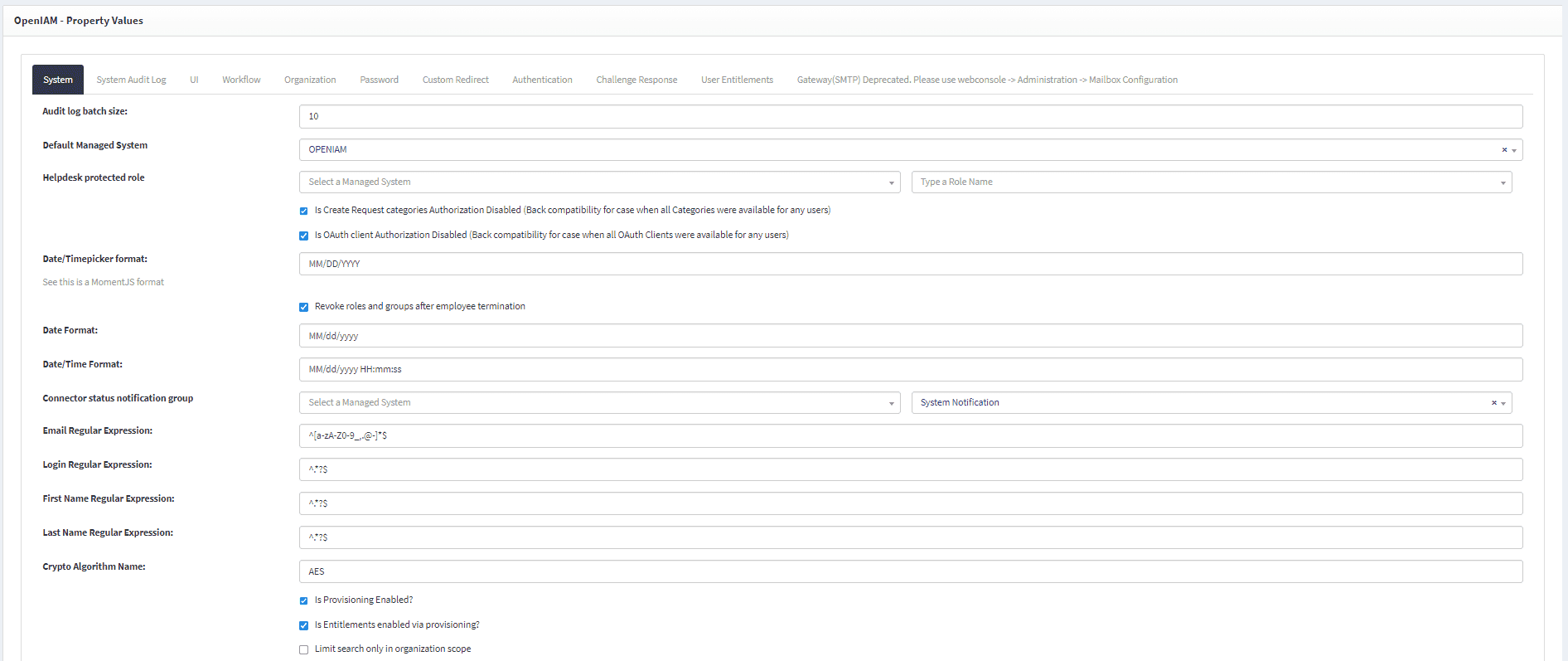This screenshot has height=661, width=1568.
Task: Toggle Is Entitlements enabled via provisioning
Action: coord(303,625)
